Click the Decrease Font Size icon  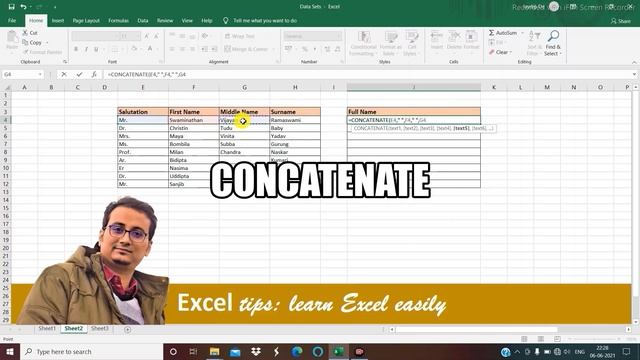pyautogui.click(x=156, y=36)
